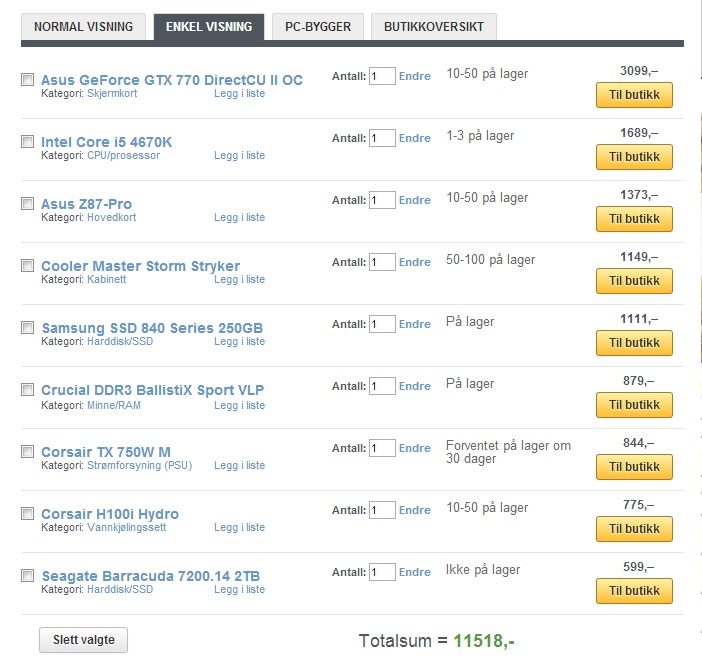
Task: Open the CPU/prosessor category link
Action: pos(123,155)
